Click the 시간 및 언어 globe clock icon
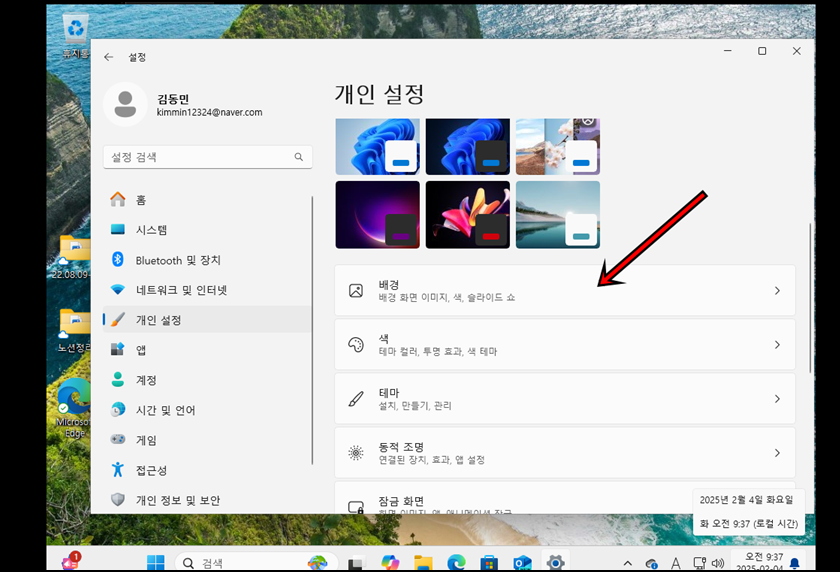The height and width of the screenshot is (572, 840). tap(118, 410)
